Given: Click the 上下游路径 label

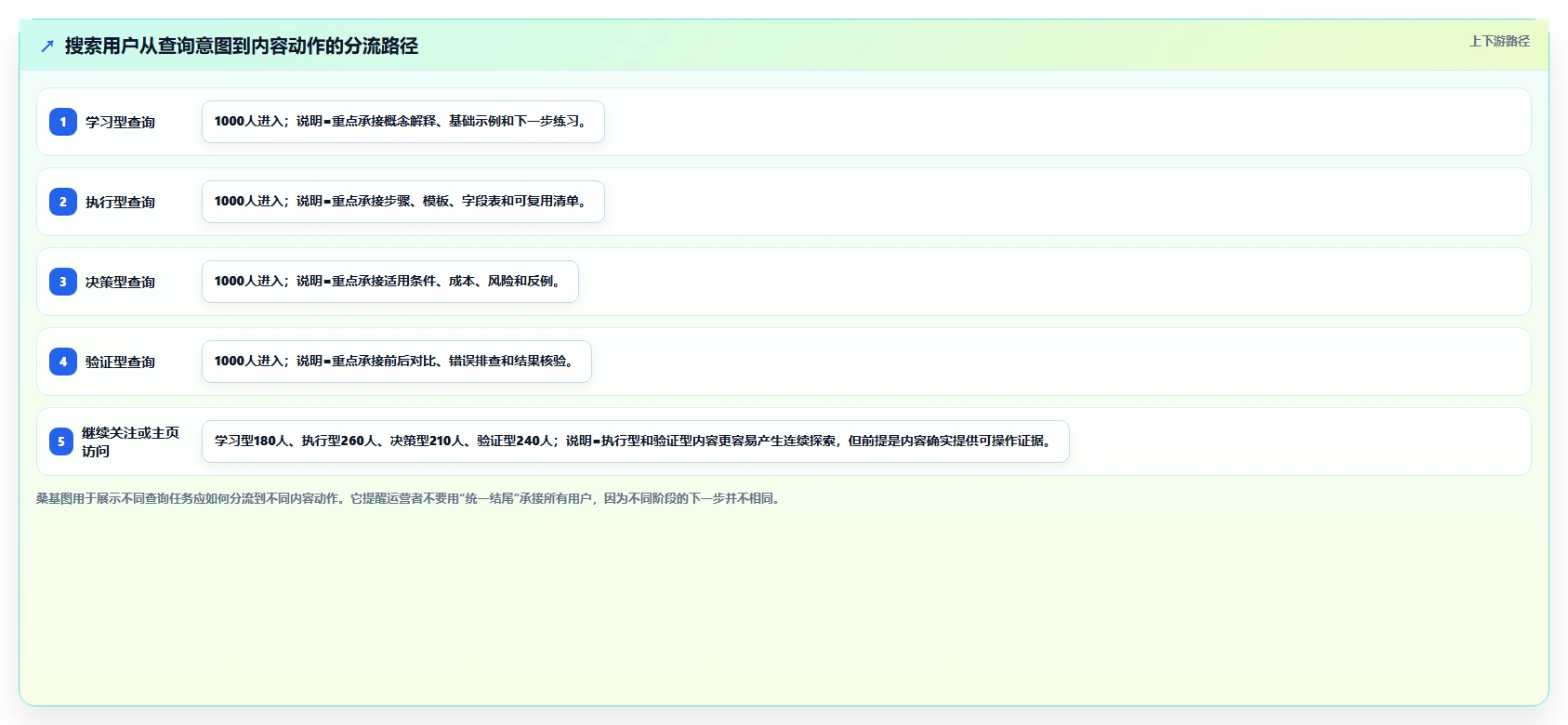Looking at the screenshot, I should pyautogui.click(x=1499, y=41).
